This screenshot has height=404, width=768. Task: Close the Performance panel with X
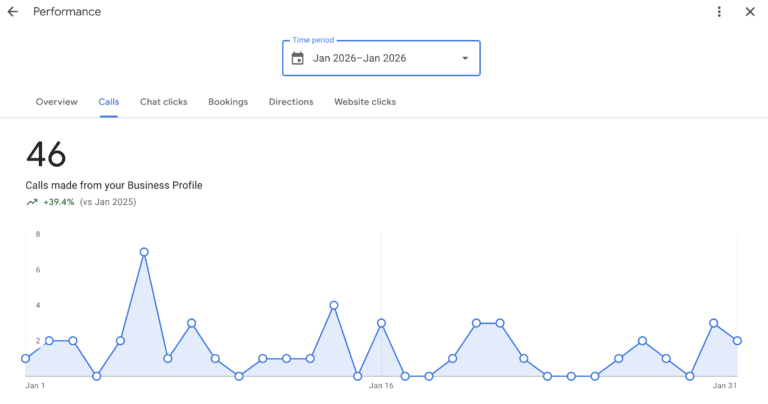[750, 12]
